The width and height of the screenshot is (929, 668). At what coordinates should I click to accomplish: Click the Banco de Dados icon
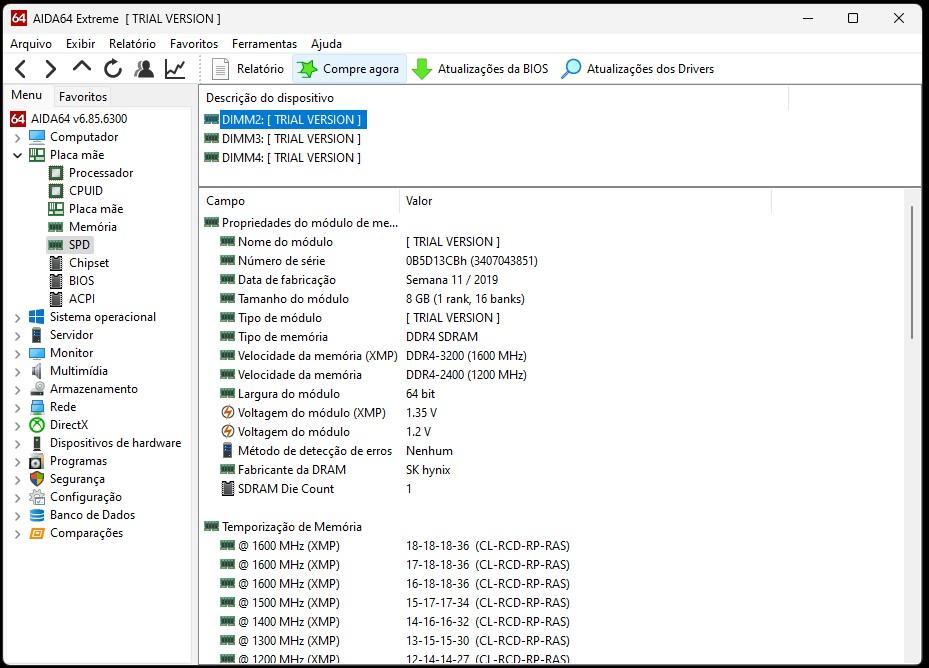pyautogui.click(x=37, y=515)
